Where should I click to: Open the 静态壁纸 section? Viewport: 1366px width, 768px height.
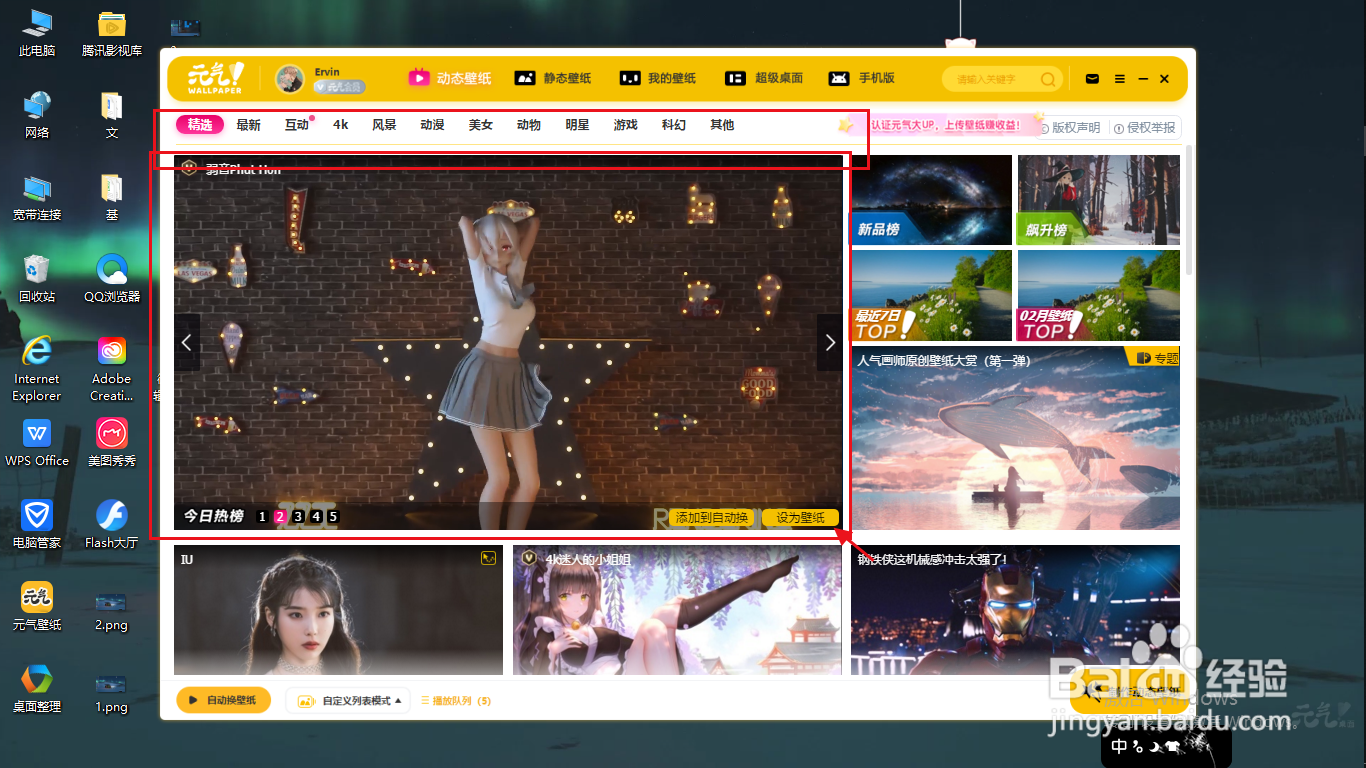coord(553,78)
